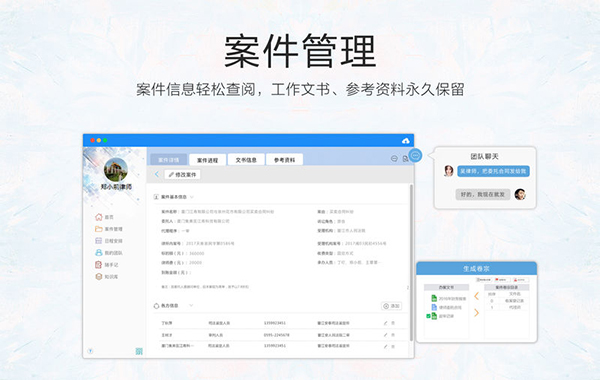Click the green QR code icon
This screenshot has width=600, height=380.
tap(139, 351)
